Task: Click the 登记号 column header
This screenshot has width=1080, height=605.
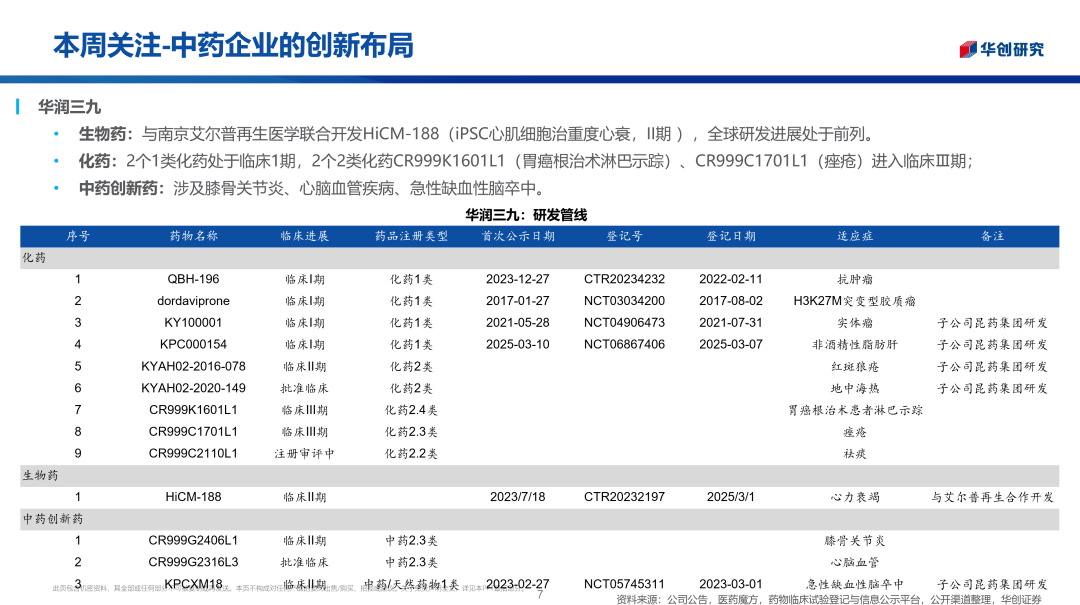Action: [625, 236]
